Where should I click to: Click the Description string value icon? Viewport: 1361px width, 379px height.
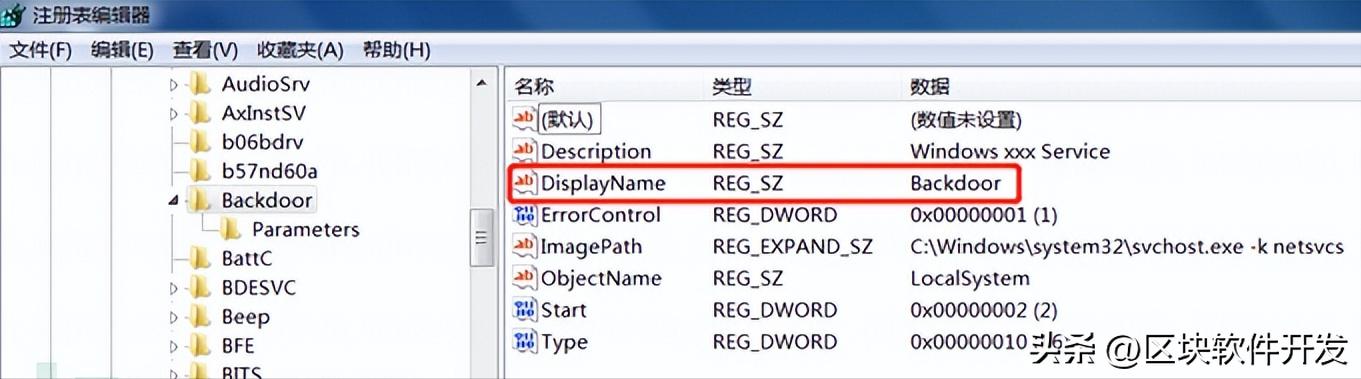[x=525, y=151]
